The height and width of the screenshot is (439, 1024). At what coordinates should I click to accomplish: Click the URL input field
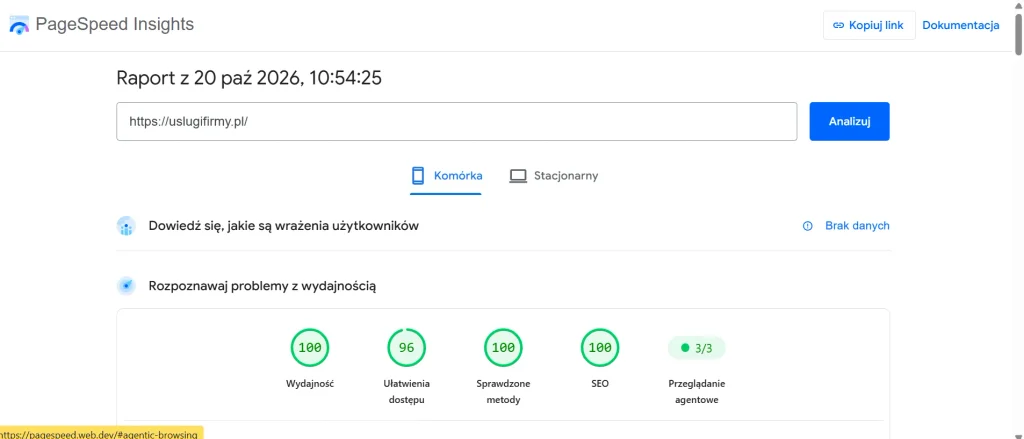coord(456,122)
